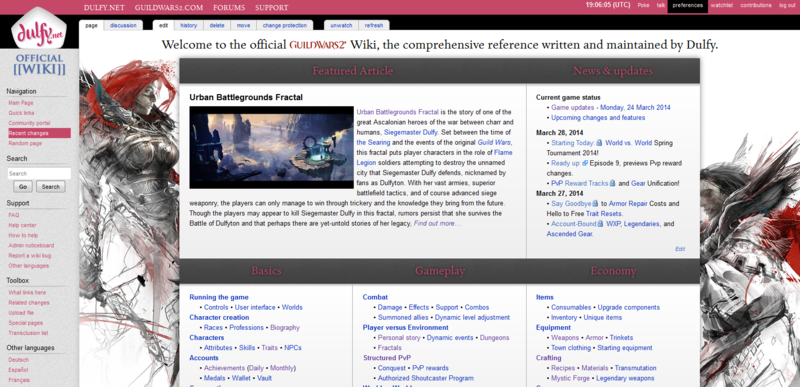Click the Go button under Search
This screenshot has width=800, height=387.
22,187
